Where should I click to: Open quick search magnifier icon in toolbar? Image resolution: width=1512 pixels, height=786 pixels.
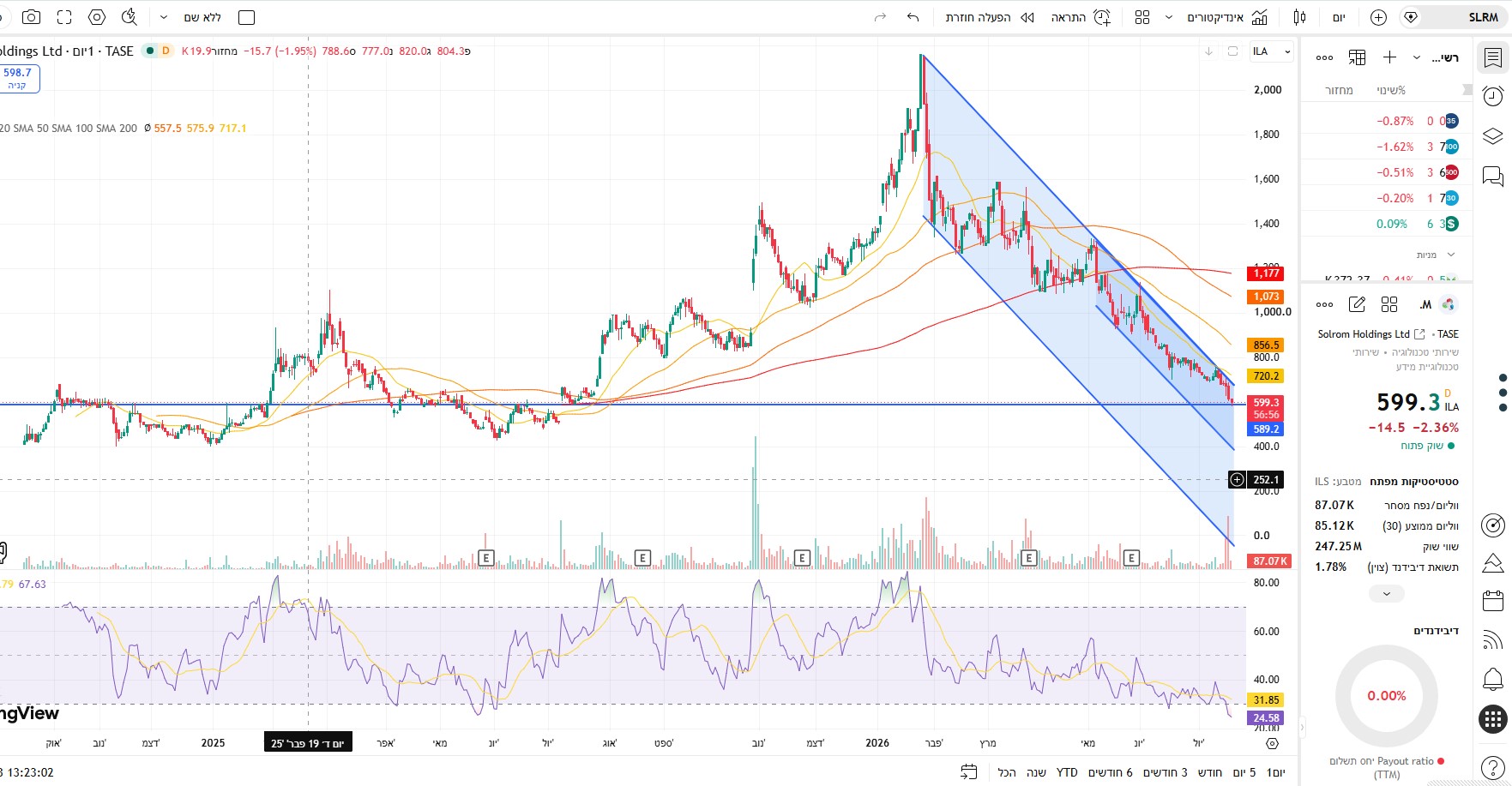(130, 17)
